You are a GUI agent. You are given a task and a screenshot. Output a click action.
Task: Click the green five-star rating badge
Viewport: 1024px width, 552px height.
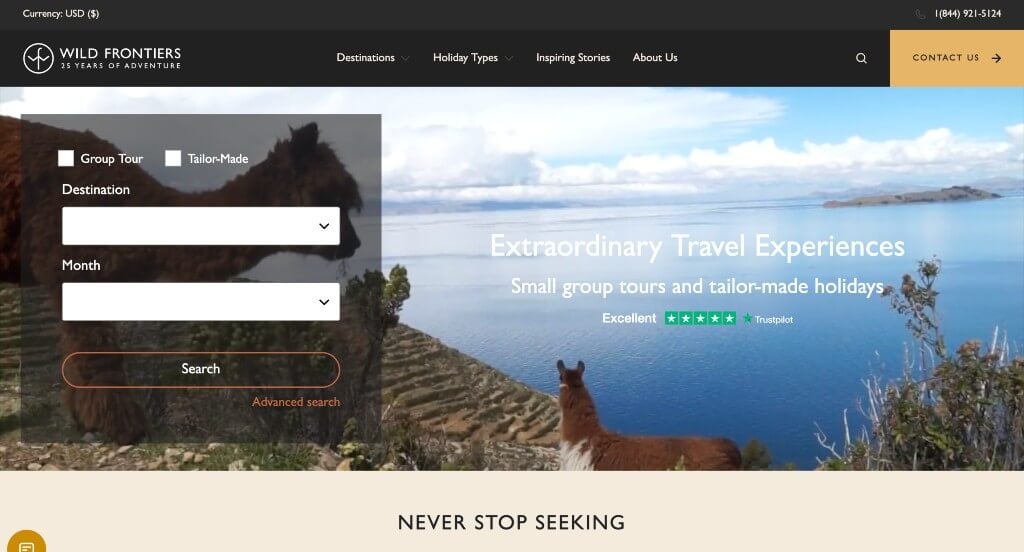pos(700,318)
